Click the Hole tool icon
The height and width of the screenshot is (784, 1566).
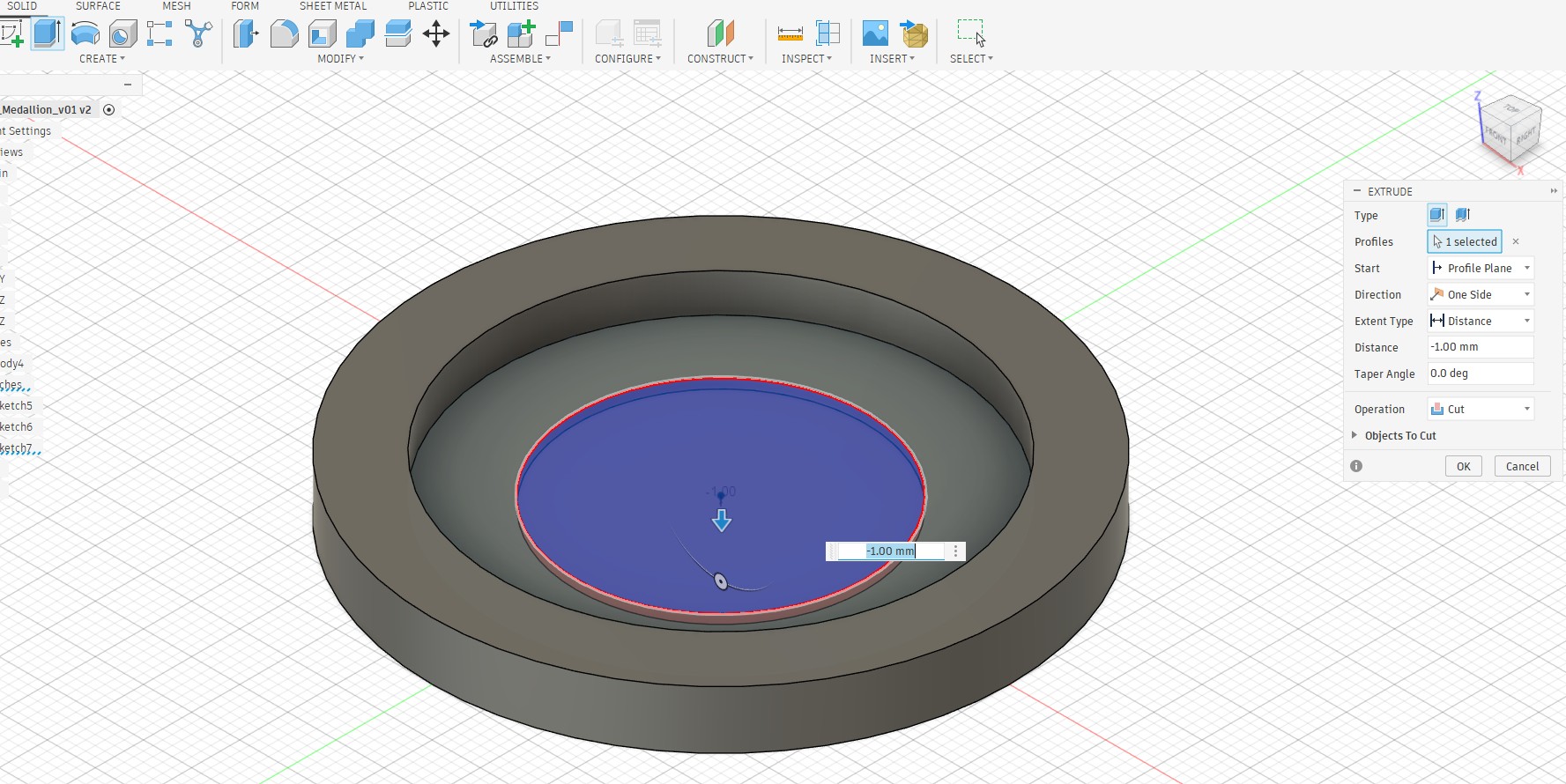pyautogui.click(x=122, y=34)
